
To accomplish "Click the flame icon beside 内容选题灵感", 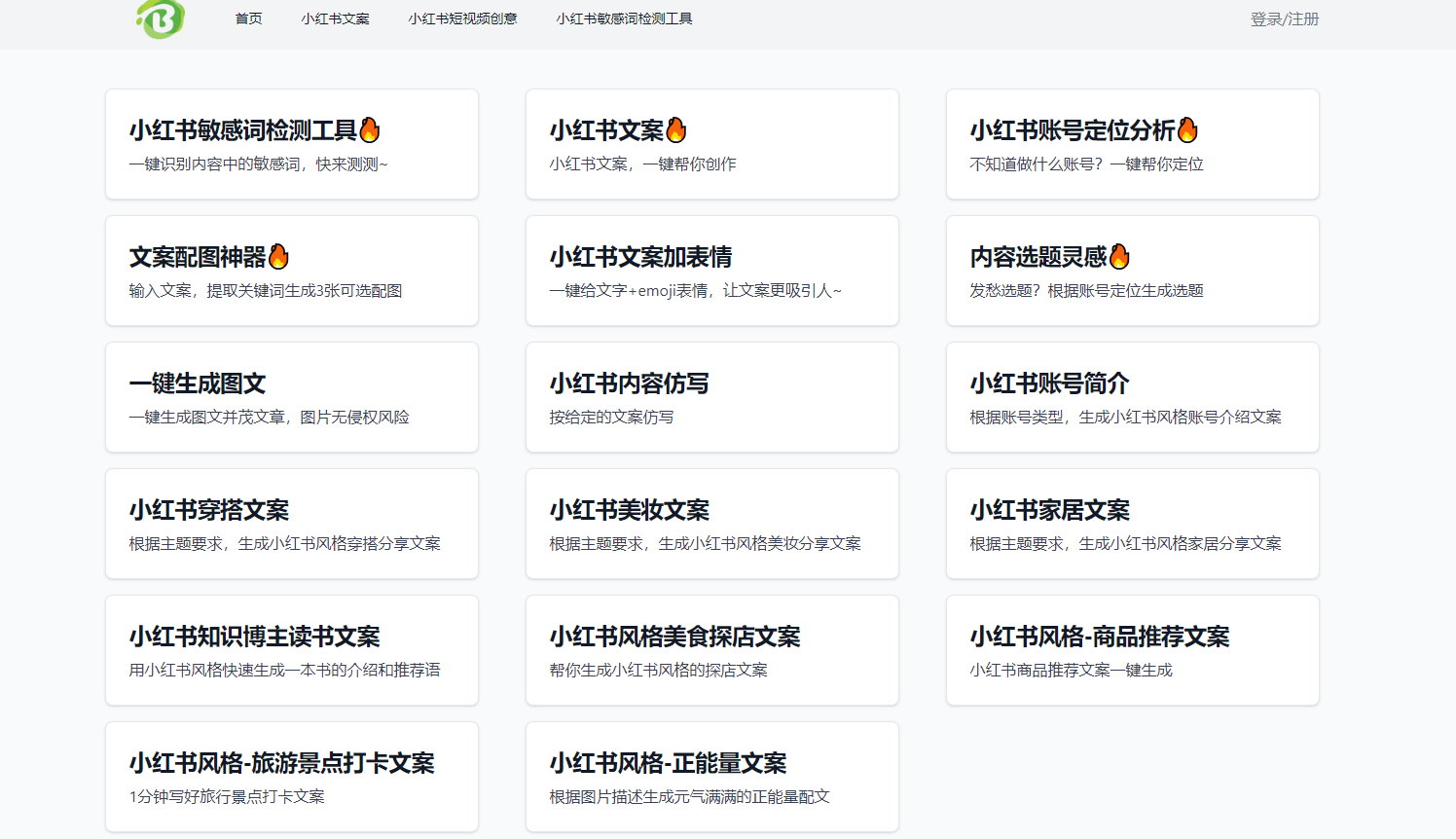I will 1119,256.
